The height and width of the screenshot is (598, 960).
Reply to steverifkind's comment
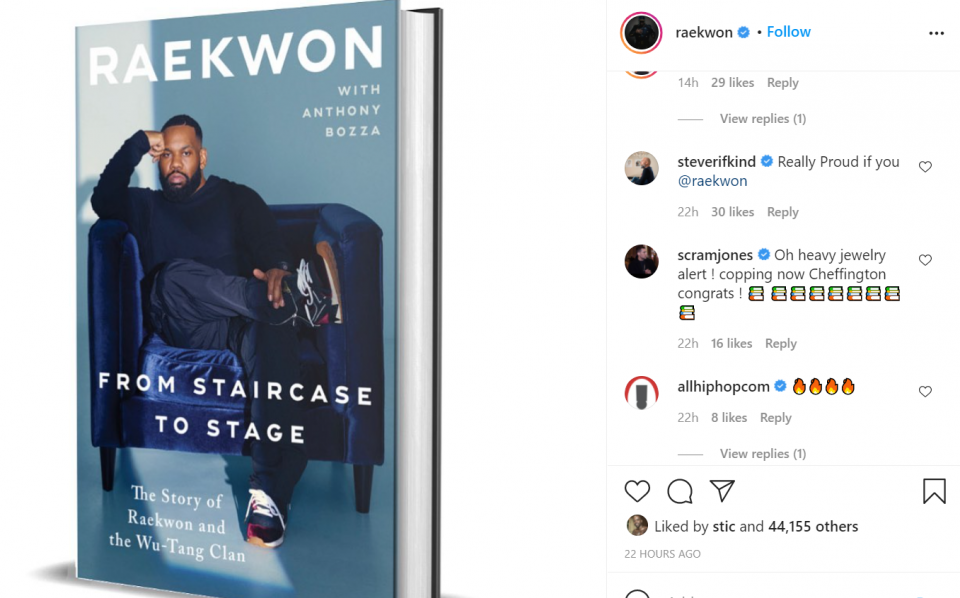click(782, 212)
